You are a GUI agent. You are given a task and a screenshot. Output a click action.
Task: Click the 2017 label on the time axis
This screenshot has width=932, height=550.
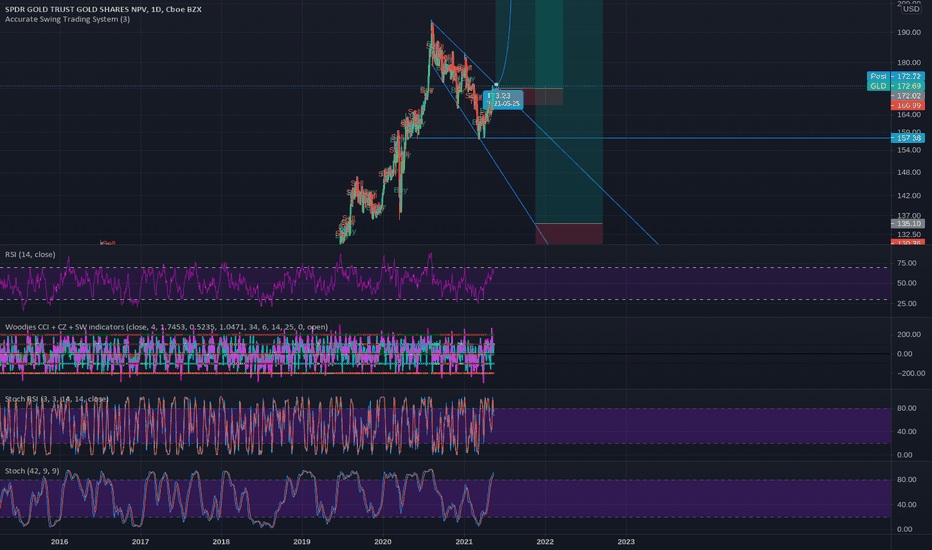pyautogui.click(x=140, y=542)
